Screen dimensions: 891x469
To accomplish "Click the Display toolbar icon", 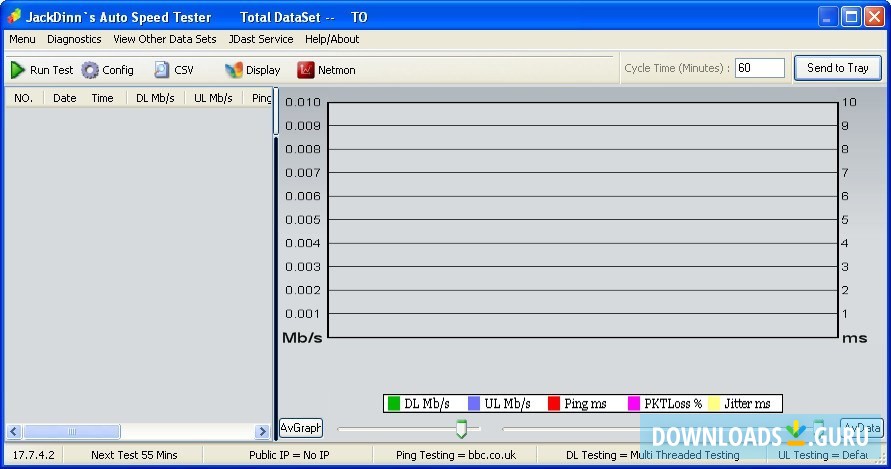I will (234, 70).
